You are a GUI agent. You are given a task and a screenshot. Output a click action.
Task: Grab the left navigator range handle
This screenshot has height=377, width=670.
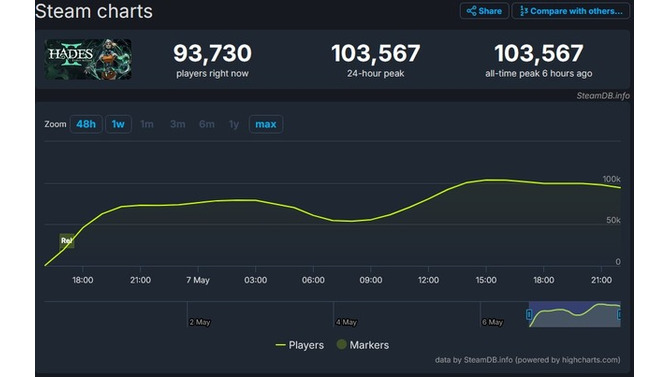[529, 315]
